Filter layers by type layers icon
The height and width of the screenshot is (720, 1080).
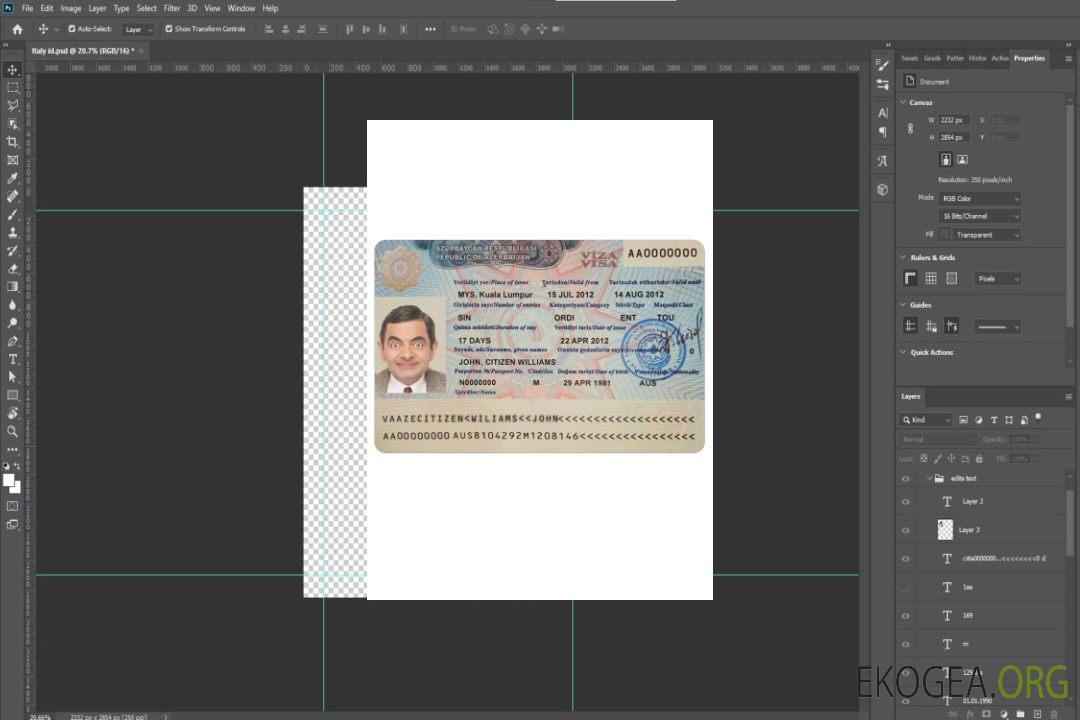click(994, 420)
